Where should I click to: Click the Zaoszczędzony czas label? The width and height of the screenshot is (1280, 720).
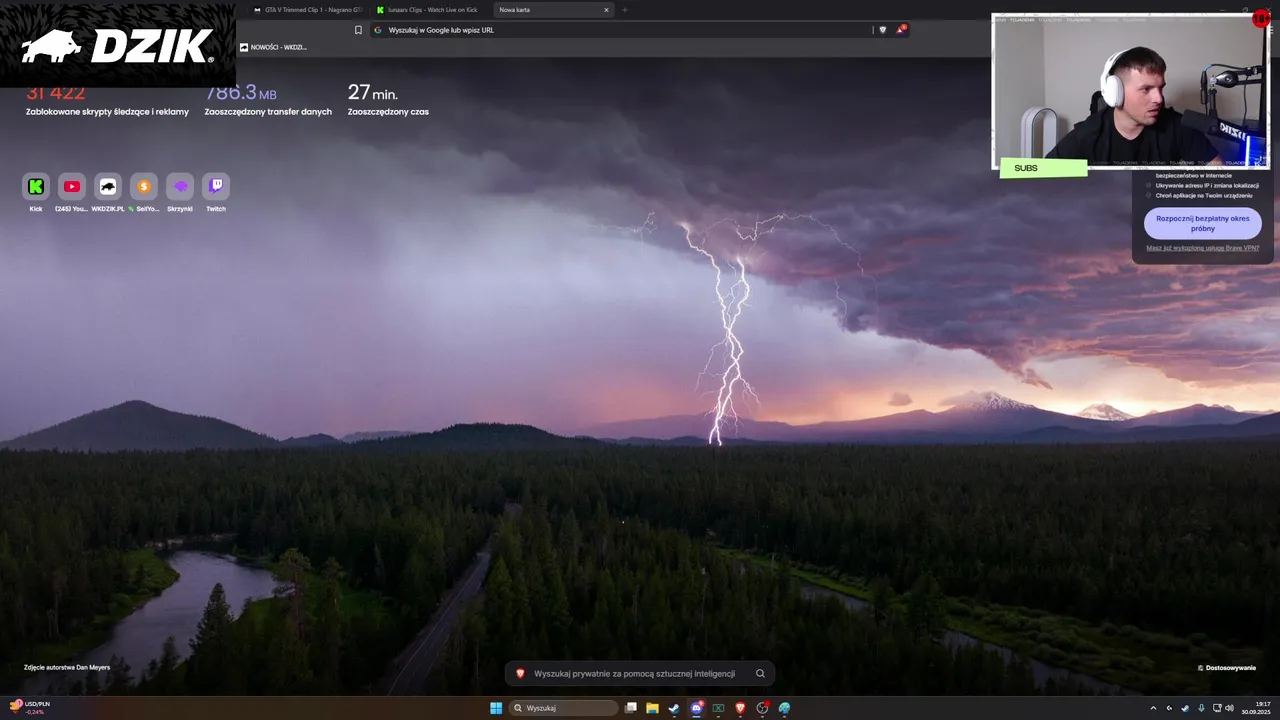388,112
